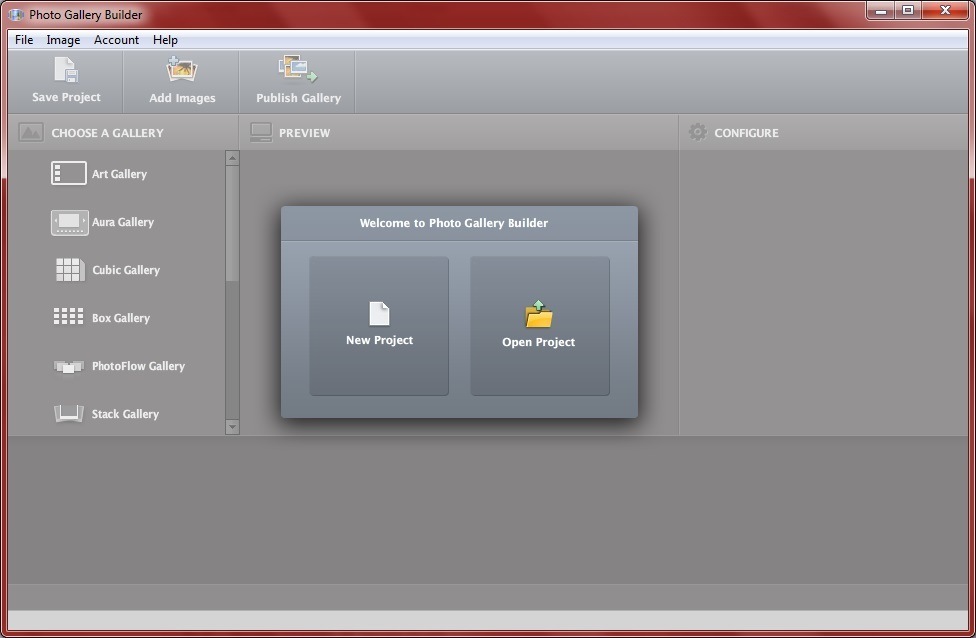Image resolution: width=976 pixels, height=638 pixels.
Task: Click the gear icon on the Configure header
Action: [697, 132]
